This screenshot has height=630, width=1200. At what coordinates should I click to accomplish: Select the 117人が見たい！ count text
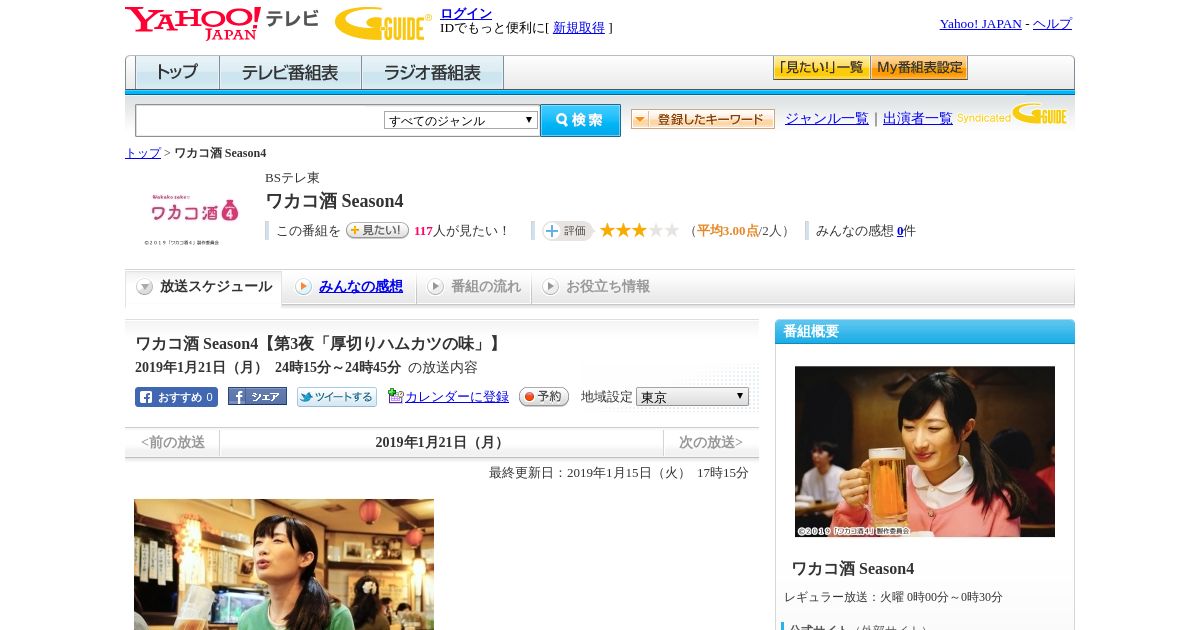click(x=461, y=231)
